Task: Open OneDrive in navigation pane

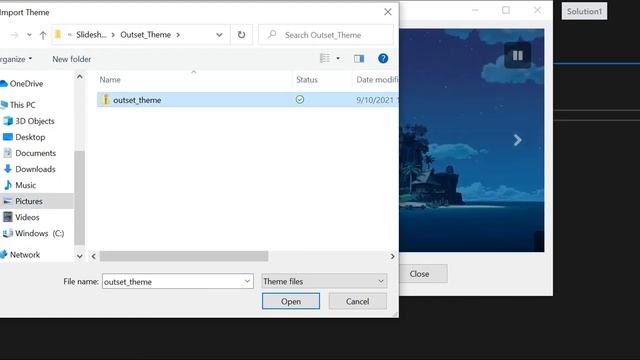Action: [26, 84]
